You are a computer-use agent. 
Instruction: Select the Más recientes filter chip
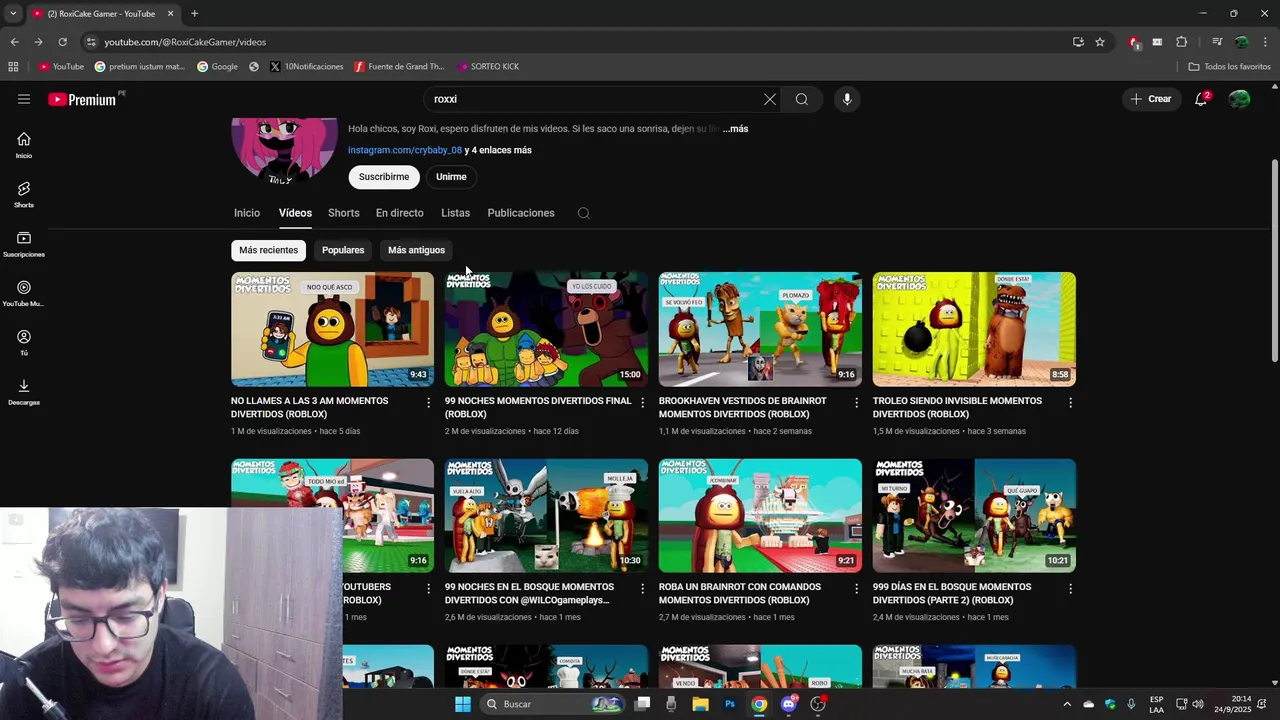[268, 250]
